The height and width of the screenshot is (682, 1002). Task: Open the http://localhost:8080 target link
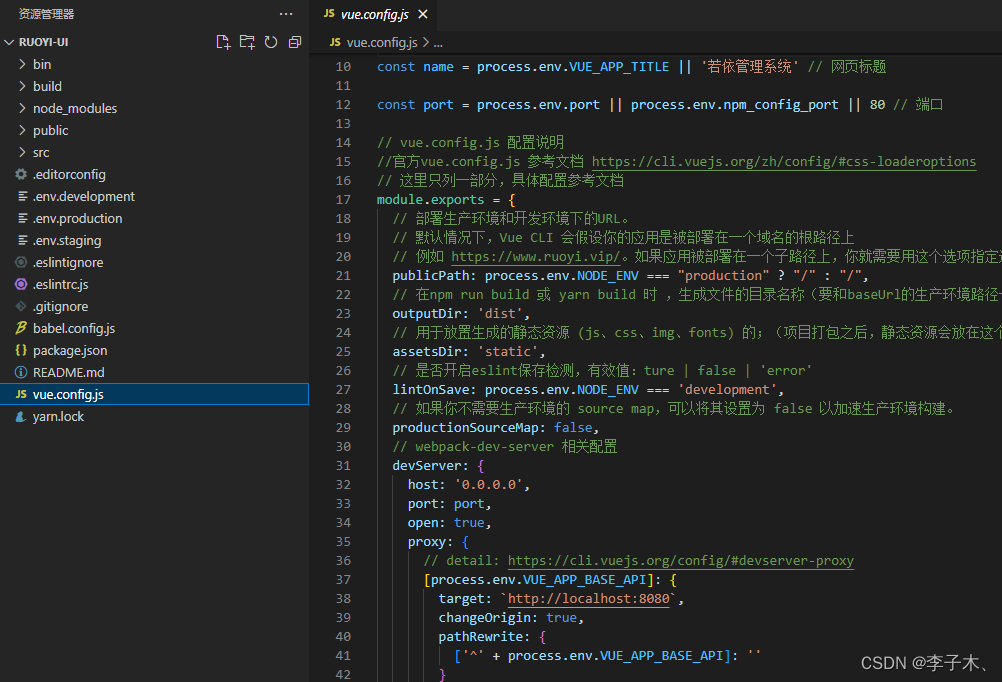[x=589, y=599]
